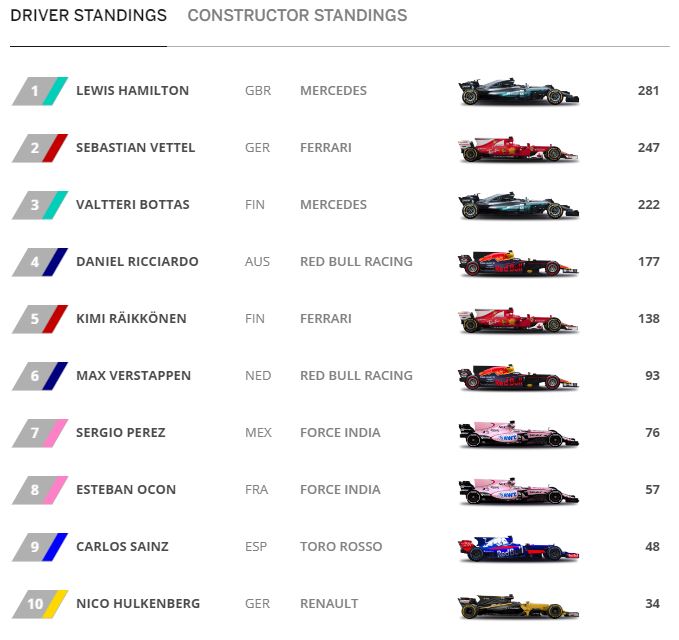Click the Toro Rosso team name
The width and height of the screenshot is (679, 640).
pos(338,547)
